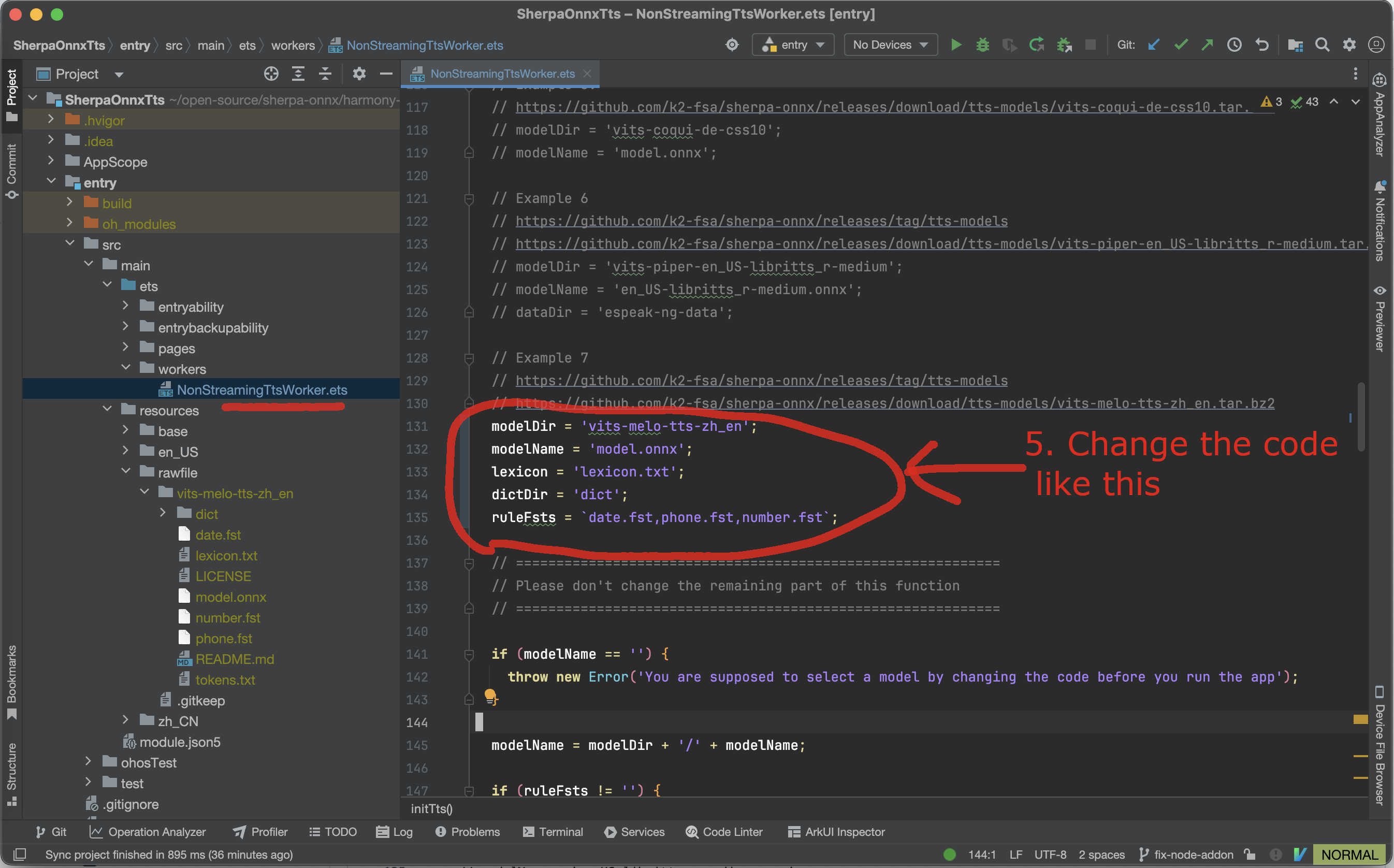
Task: Click the Git push arrow
Action: (1208, 45)
